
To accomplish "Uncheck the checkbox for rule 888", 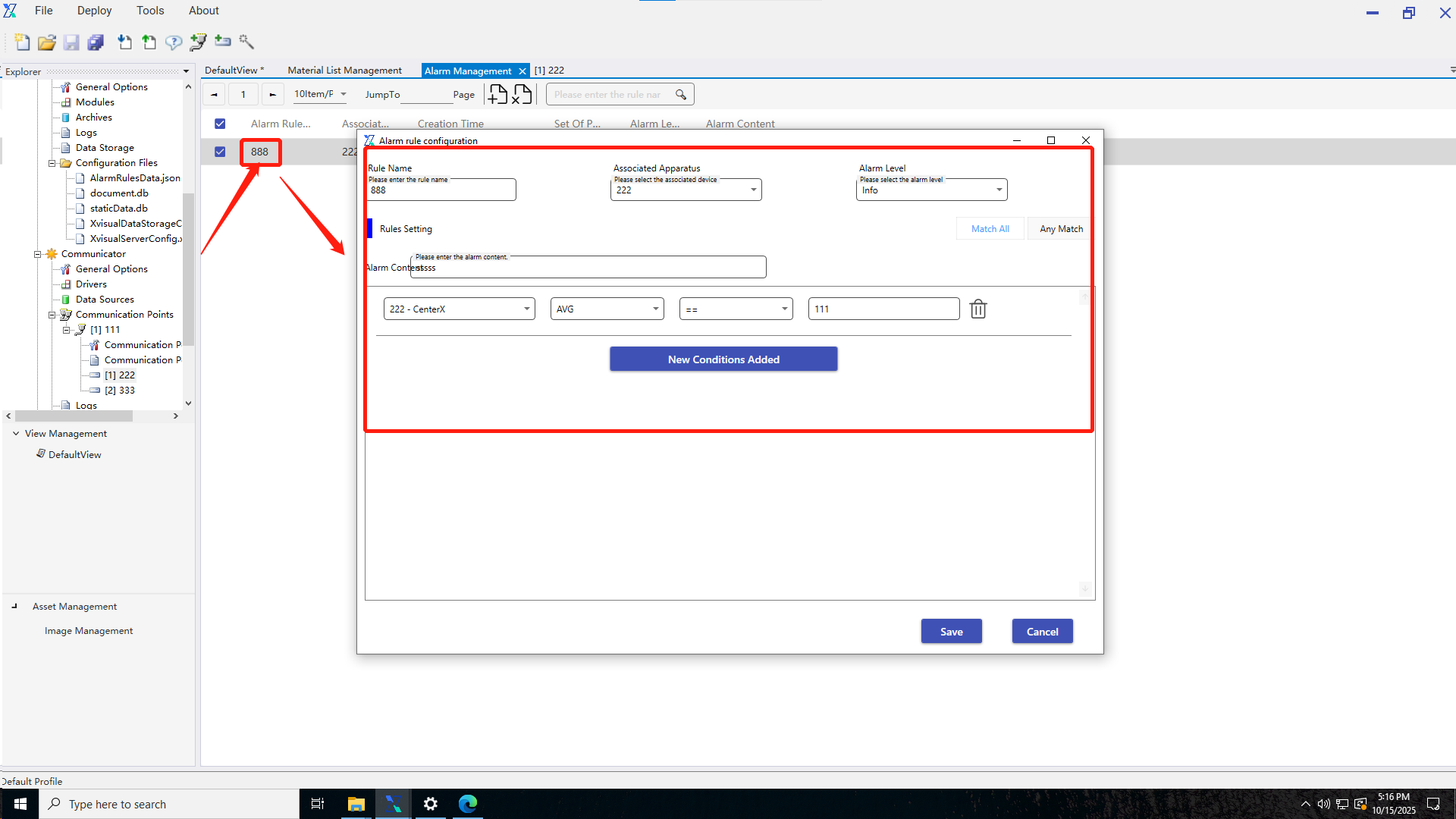I will tap(220, 152).
